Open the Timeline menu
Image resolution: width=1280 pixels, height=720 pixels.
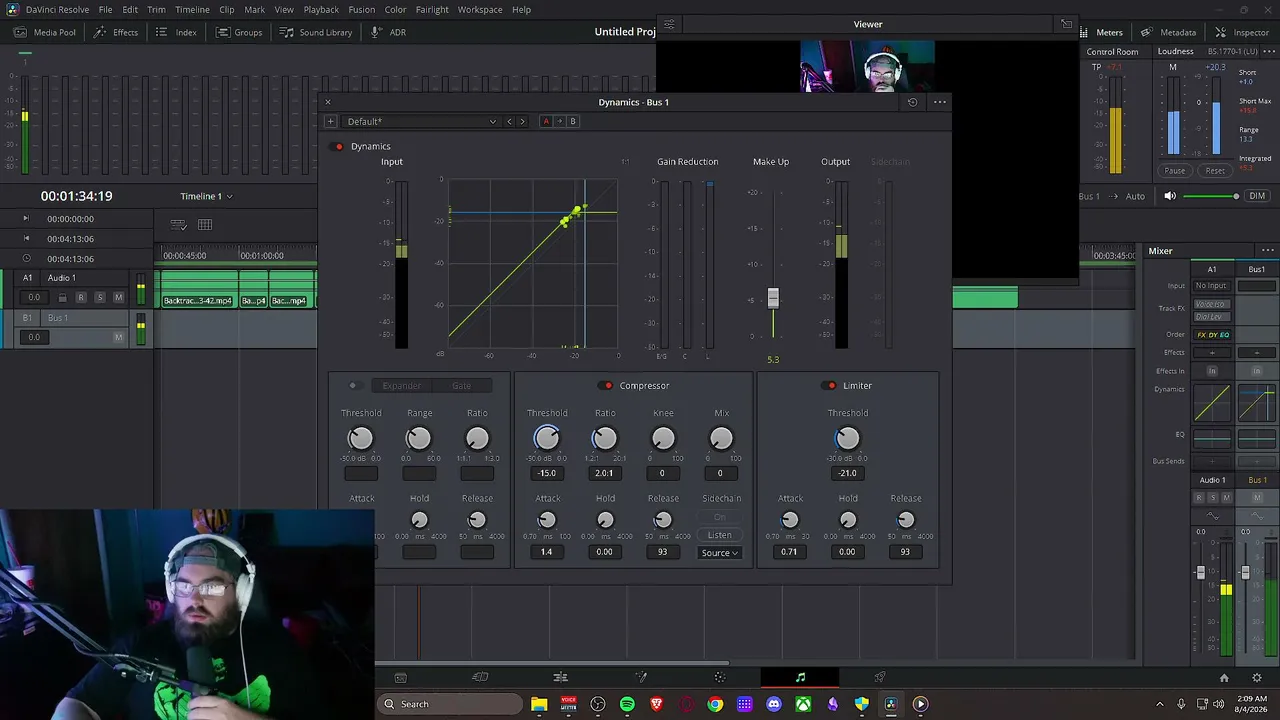click(192, 9)
